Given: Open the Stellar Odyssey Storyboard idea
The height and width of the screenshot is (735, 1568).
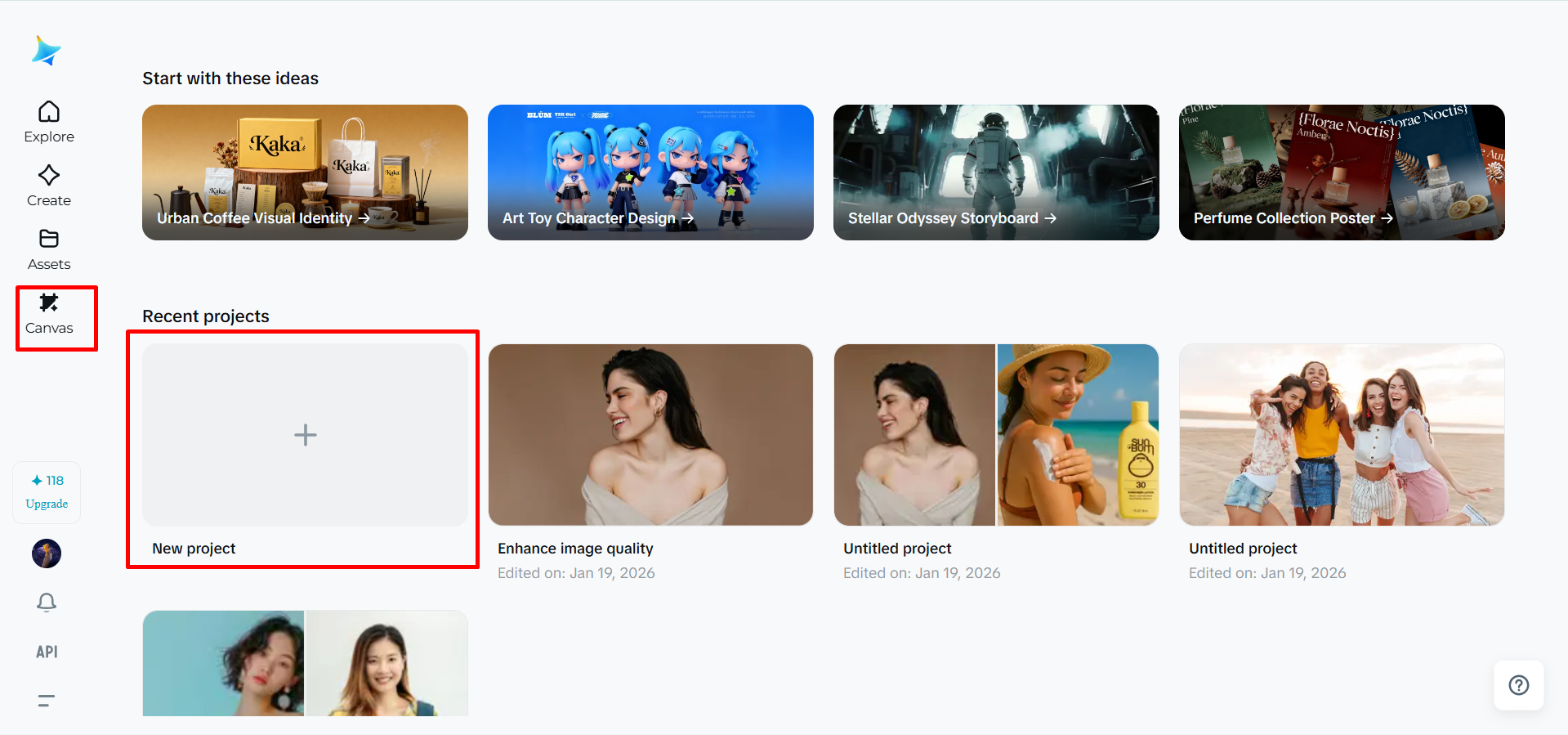Looking at the screenshot, I should click(x=996, y=173).
